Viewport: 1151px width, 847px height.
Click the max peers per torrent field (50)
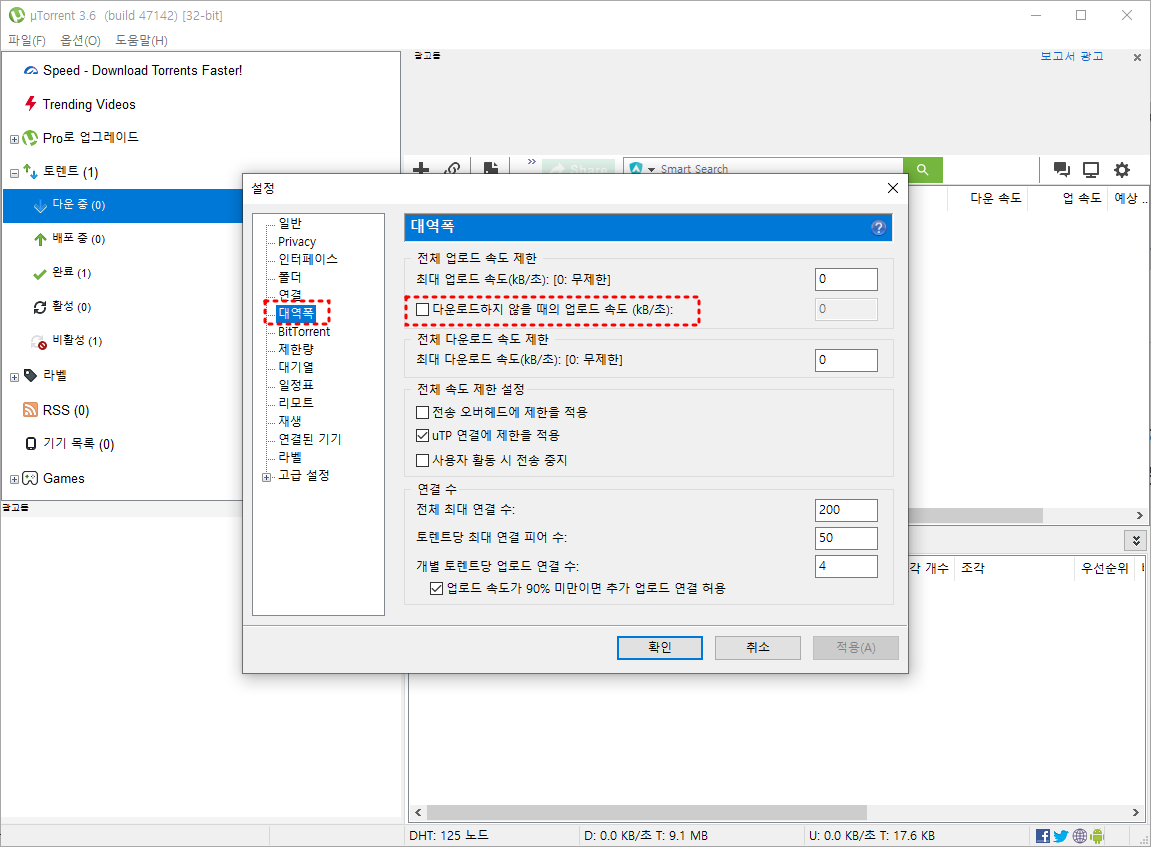[846, 538]
